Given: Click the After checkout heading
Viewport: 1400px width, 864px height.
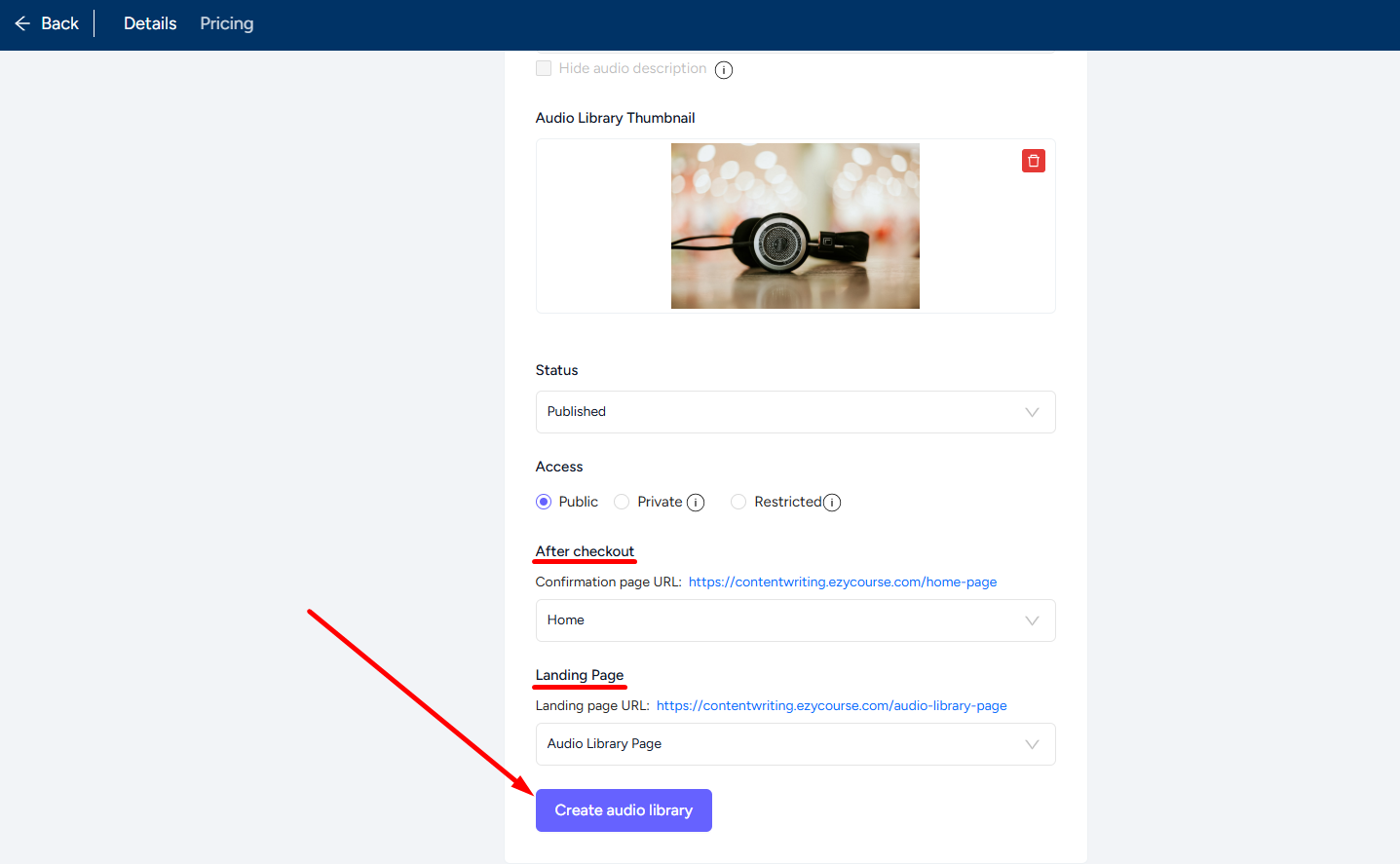Looking at the screenshot, I should 585,551.
